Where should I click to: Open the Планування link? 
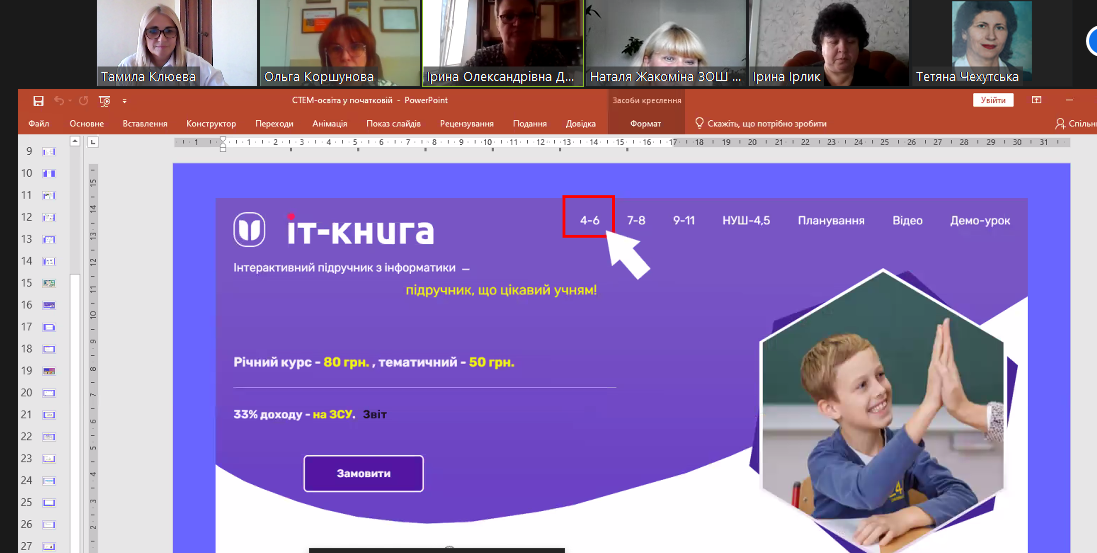831,220
